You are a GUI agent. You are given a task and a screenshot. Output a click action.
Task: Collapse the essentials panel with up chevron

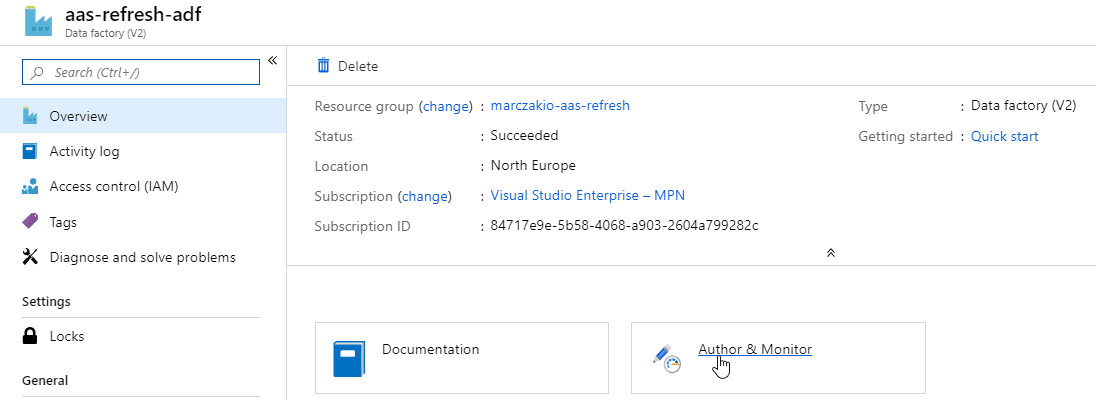830,252
